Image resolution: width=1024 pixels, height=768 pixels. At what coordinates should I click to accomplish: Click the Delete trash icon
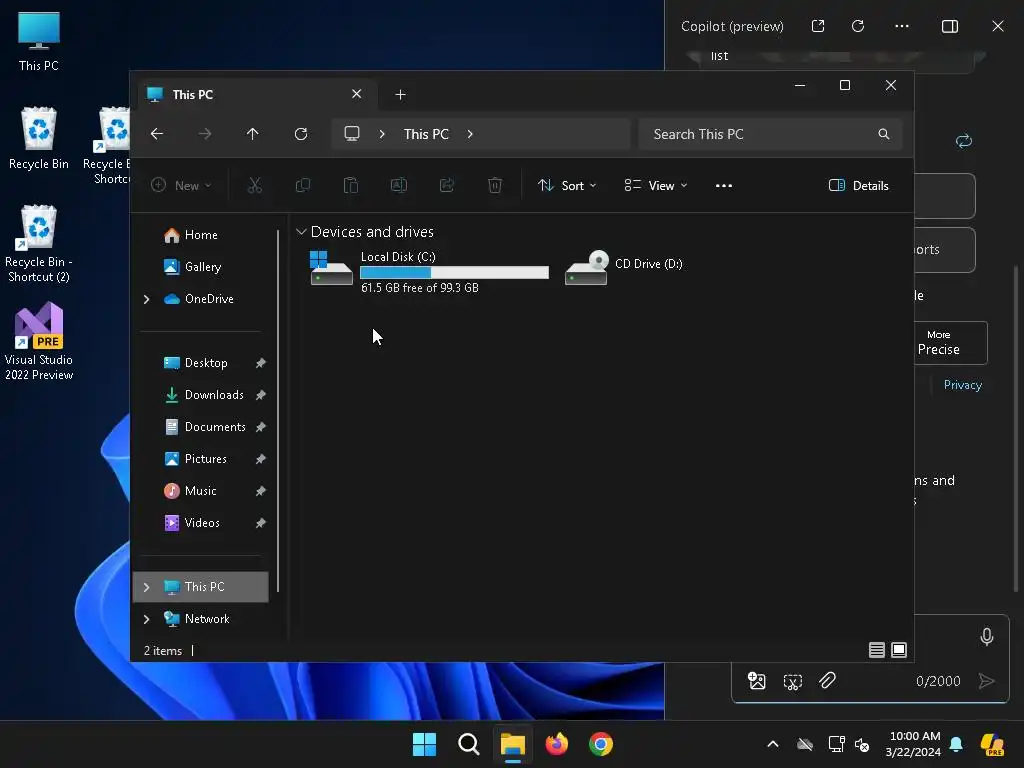click(495, 185)
